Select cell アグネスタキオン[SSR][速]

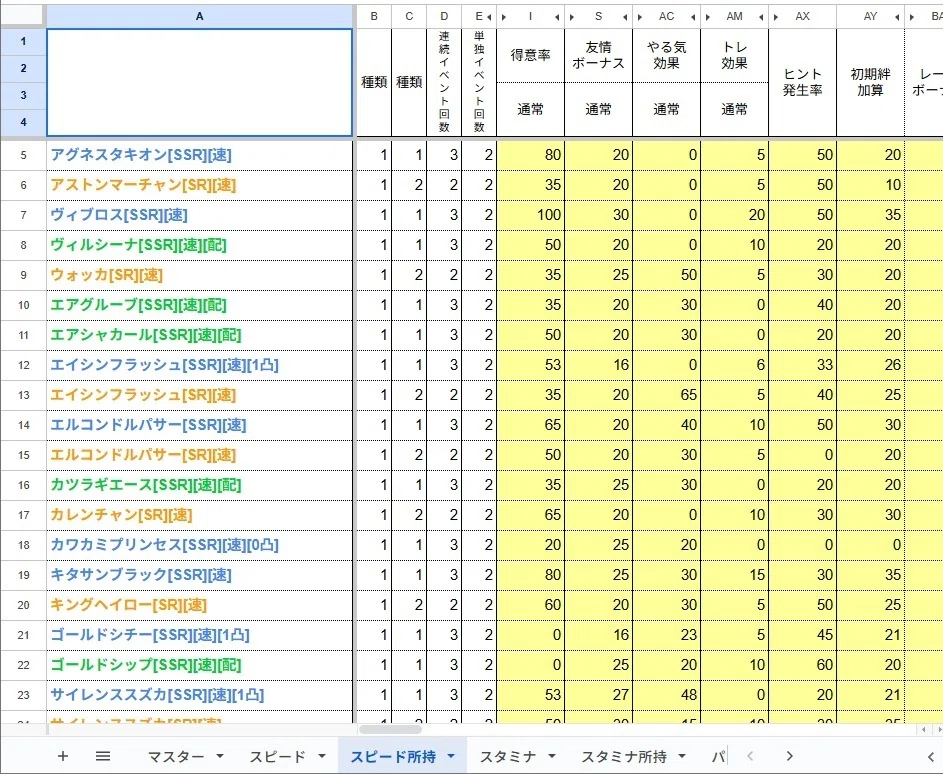coord(200,155)
